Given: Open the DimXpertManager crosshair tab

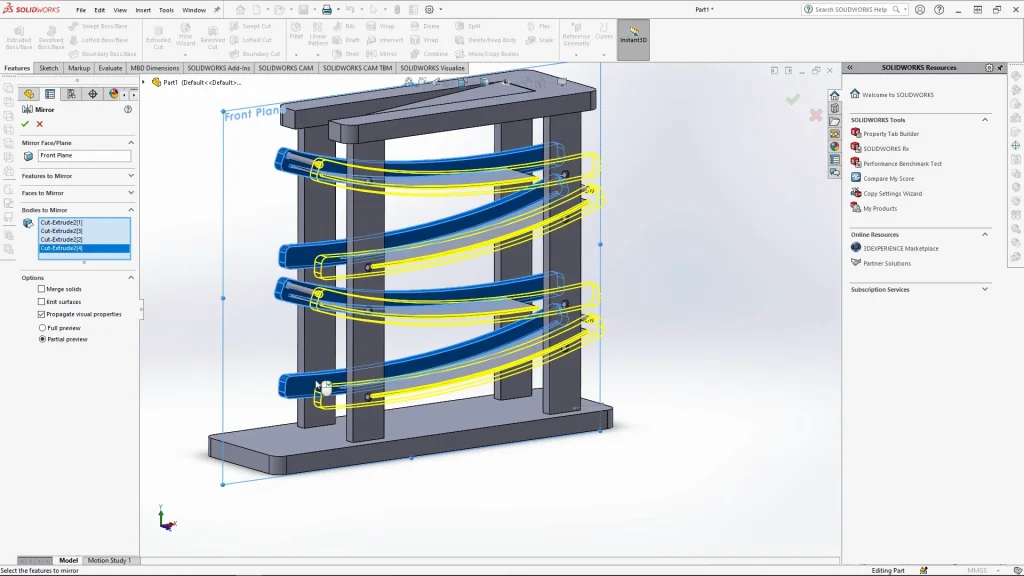Looking at the screenshot, I should tap(92, 94).
